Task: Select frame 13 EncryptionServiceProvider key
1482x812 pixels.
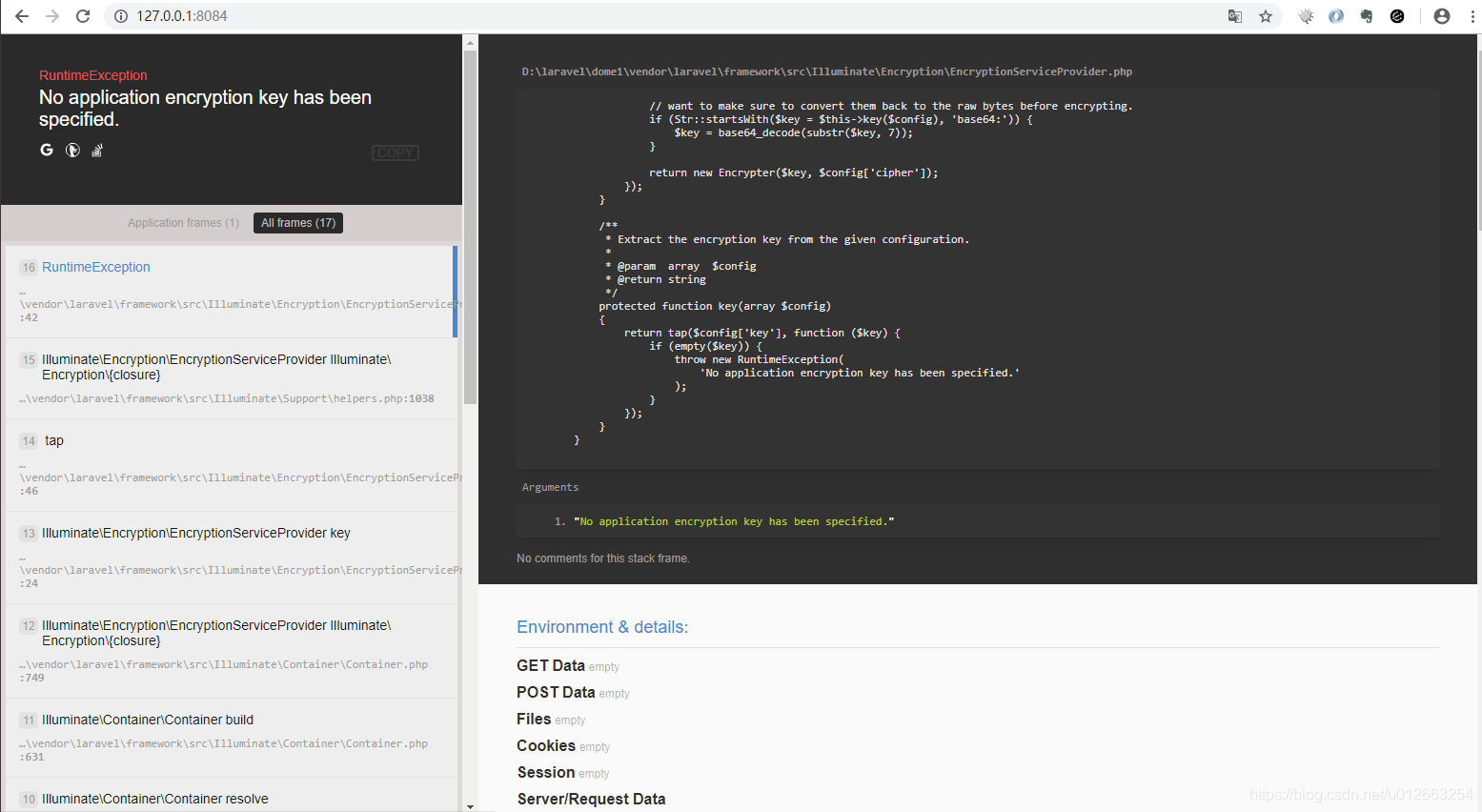Action: click(x=232, y=558)
